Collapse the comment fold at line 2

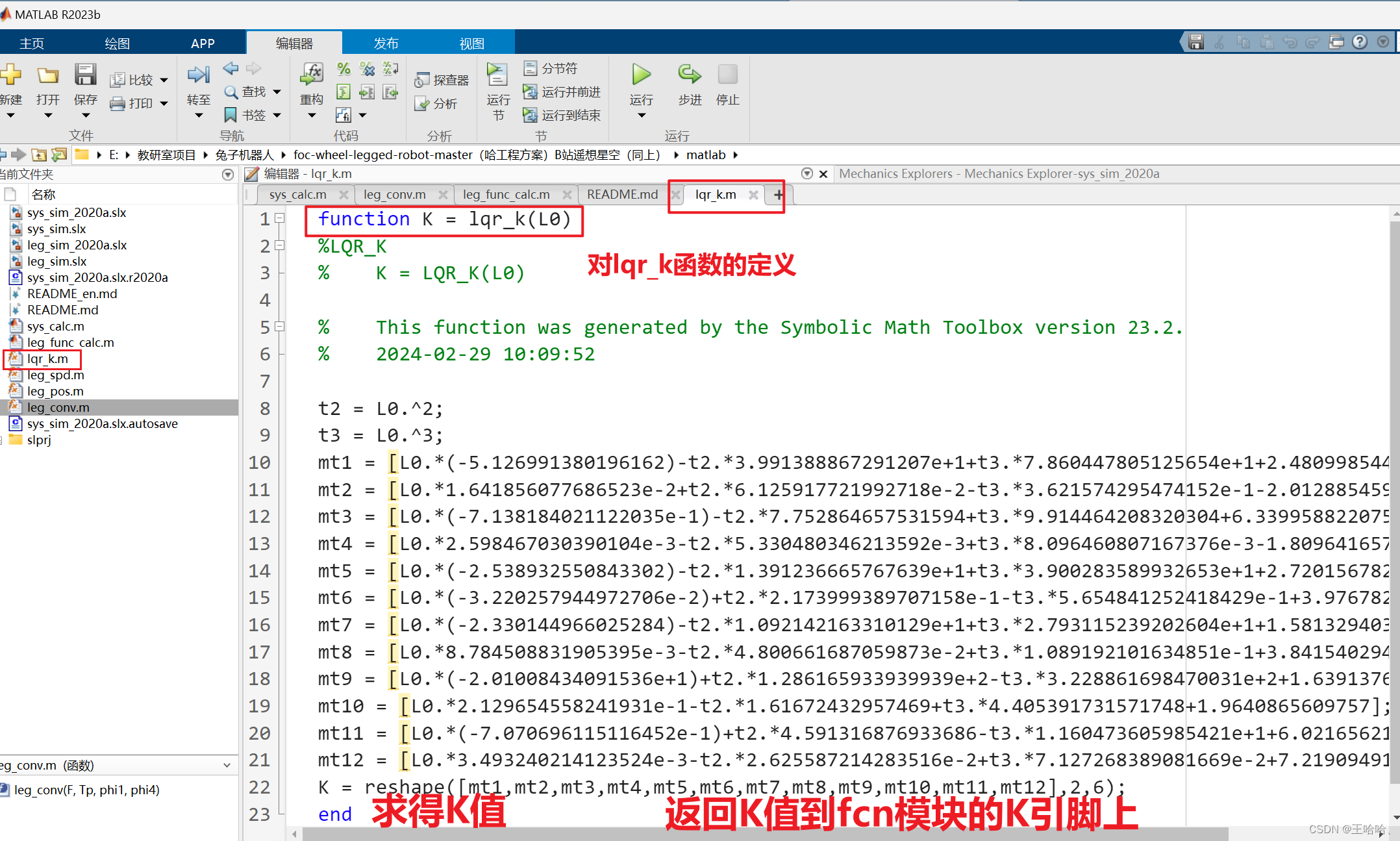coord(280,245)
